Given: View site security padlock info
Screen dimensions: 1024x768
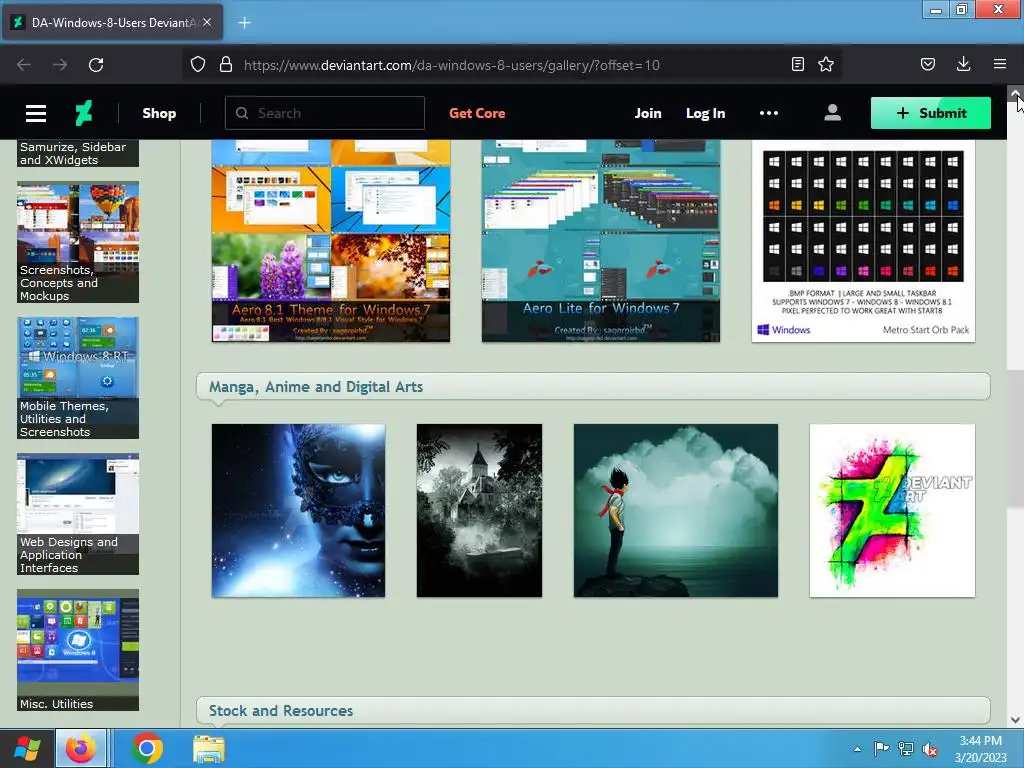Looking at the screenshot, I should tap(226, 65).
